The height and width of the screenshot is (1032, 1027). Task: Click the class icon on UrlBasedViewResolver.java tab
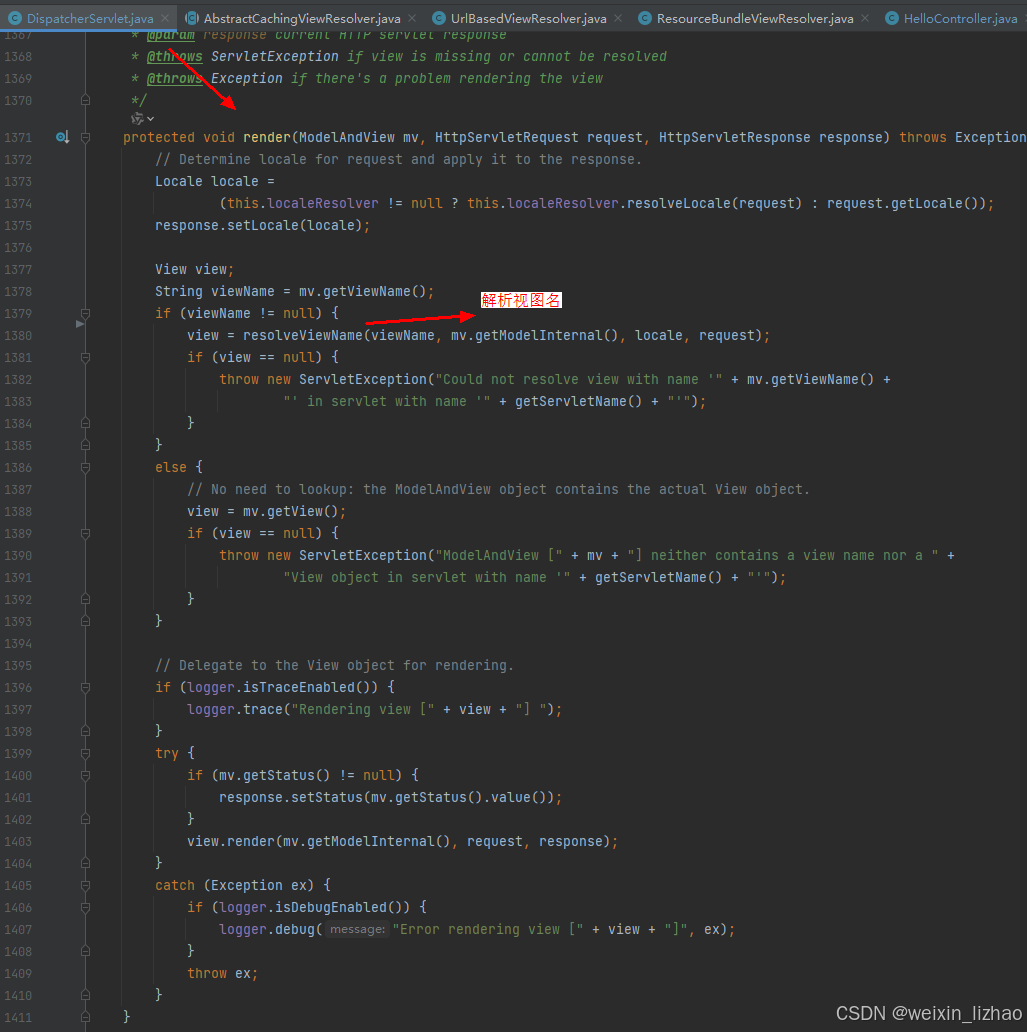(438, 18)
